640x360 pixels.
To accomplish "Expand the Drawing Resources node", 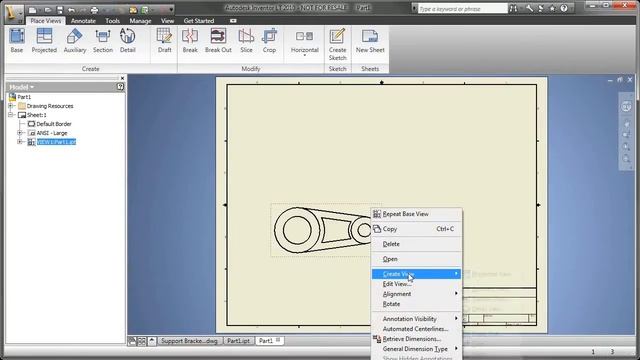I will (x=11, y=106).
